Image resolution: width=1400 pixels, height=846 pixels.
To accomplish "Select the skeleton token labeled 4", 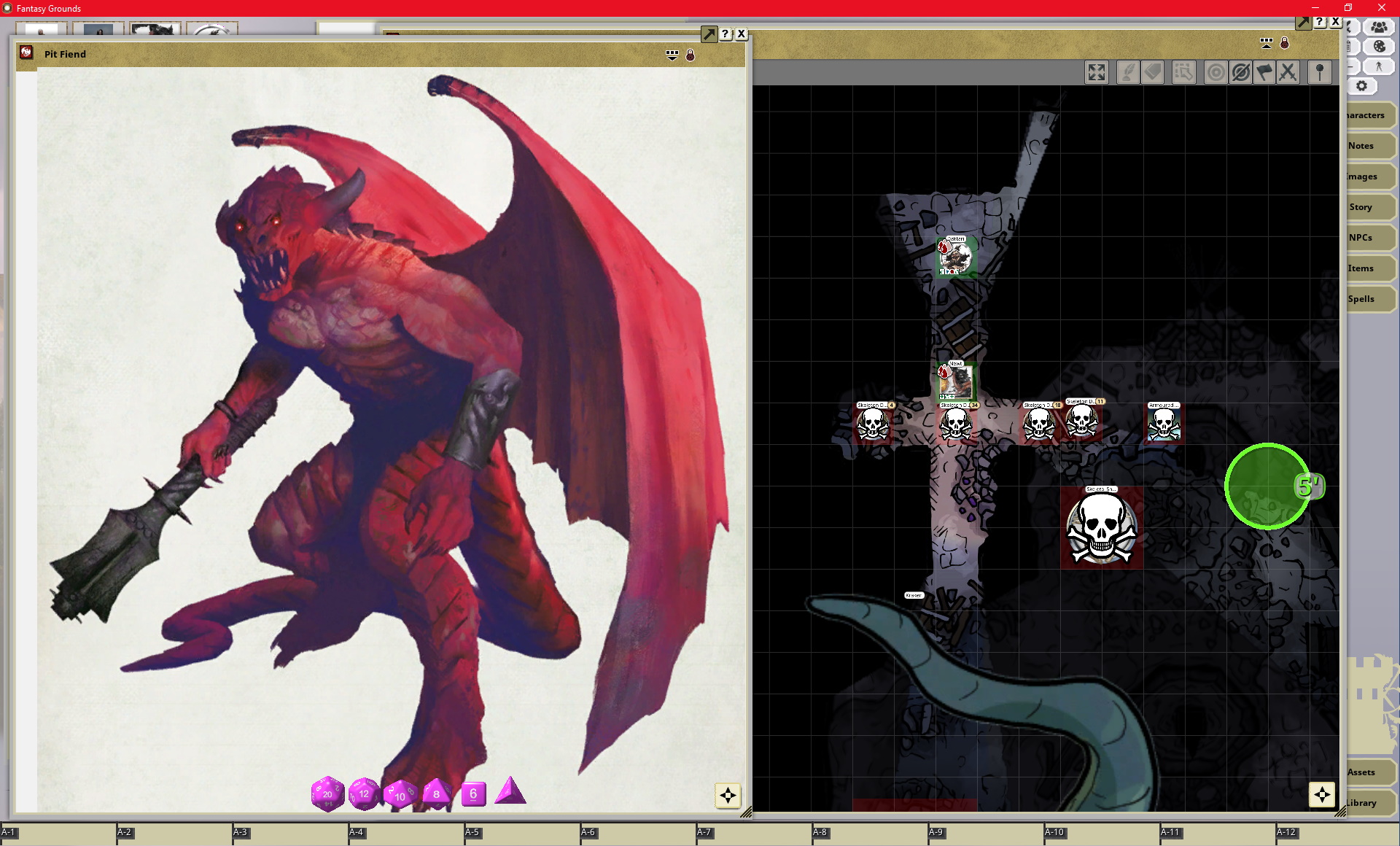I will click(x=872, y=424).
